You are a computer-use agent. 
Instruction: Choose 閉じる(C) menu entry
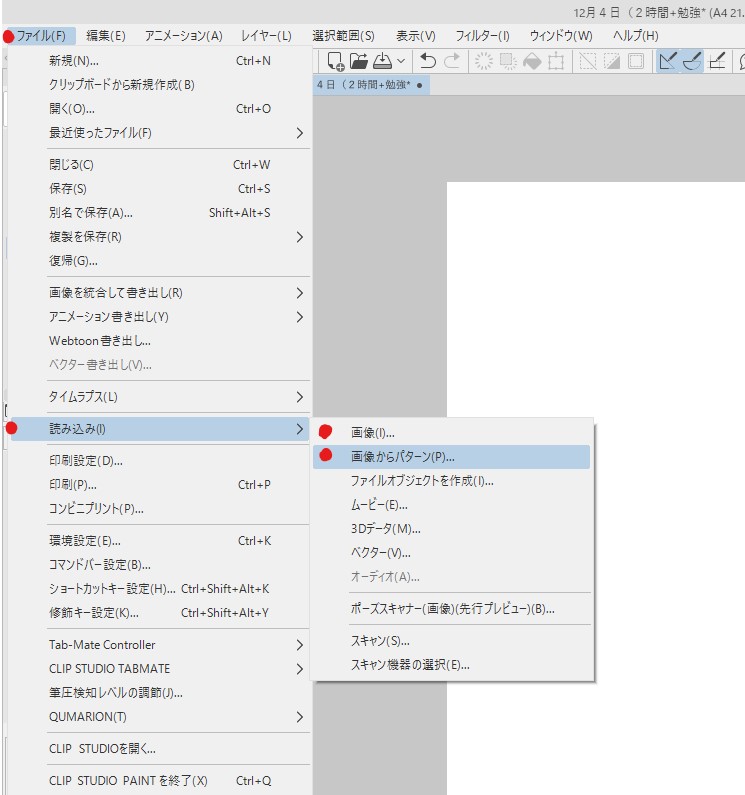(160, 165)
